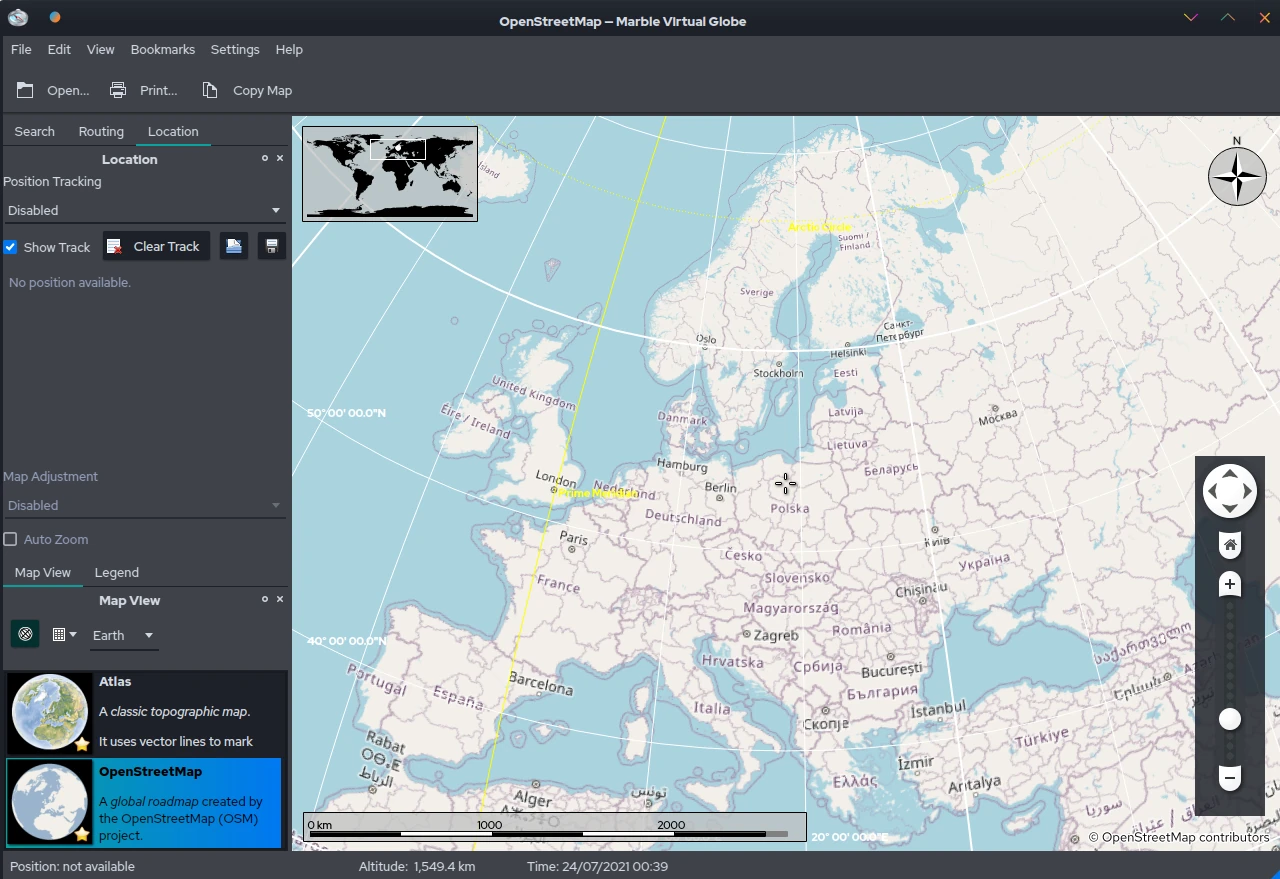
Task: Click the Berlin label on the map
Action: point(720,488)
